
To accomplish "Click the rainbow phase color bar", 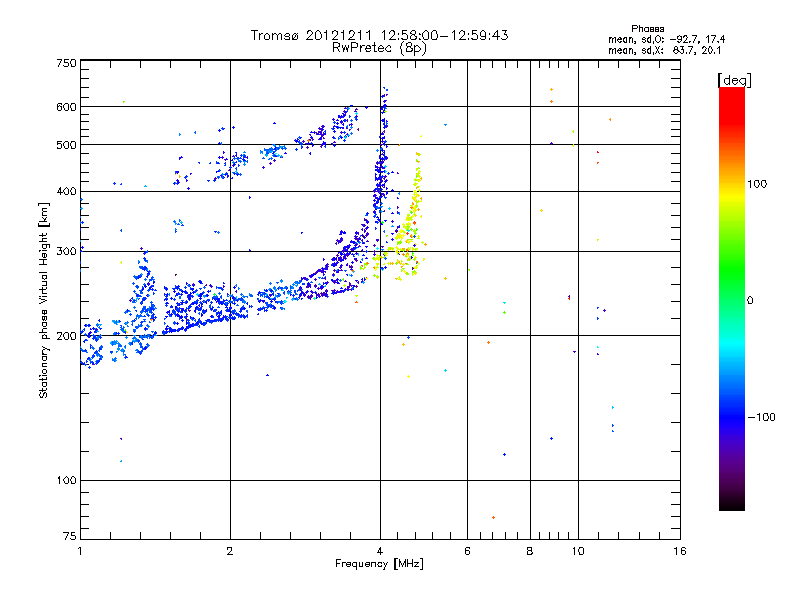I will coord(732,298).
